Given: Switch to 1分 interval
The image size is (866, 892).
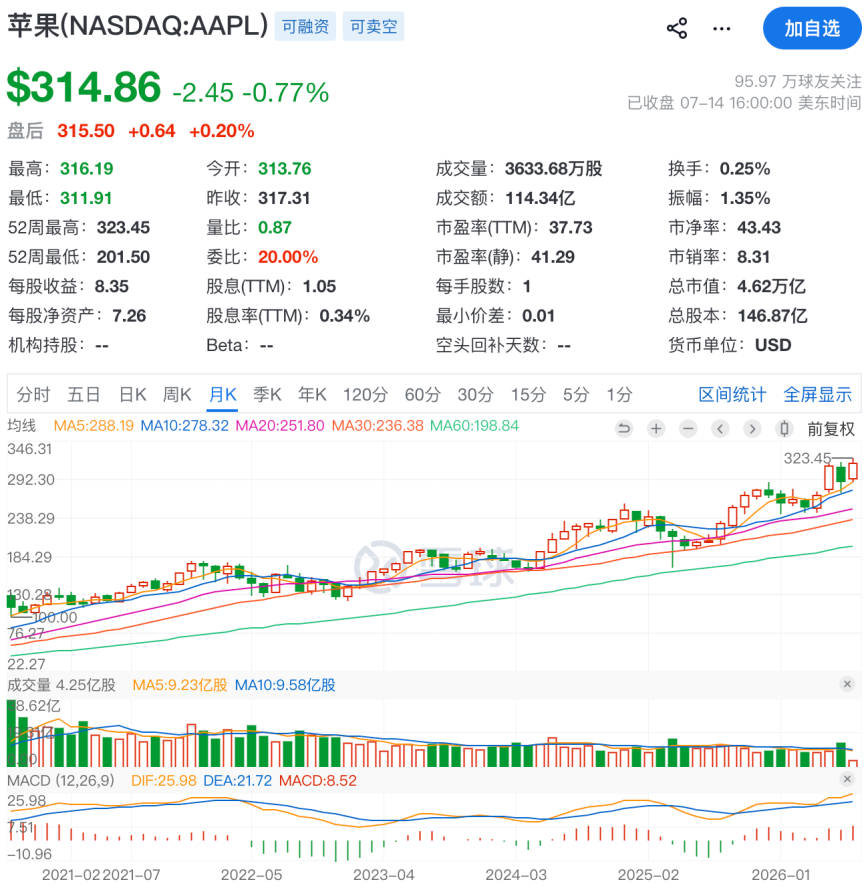Looking at the screenshot, I should tap(619, 394).
